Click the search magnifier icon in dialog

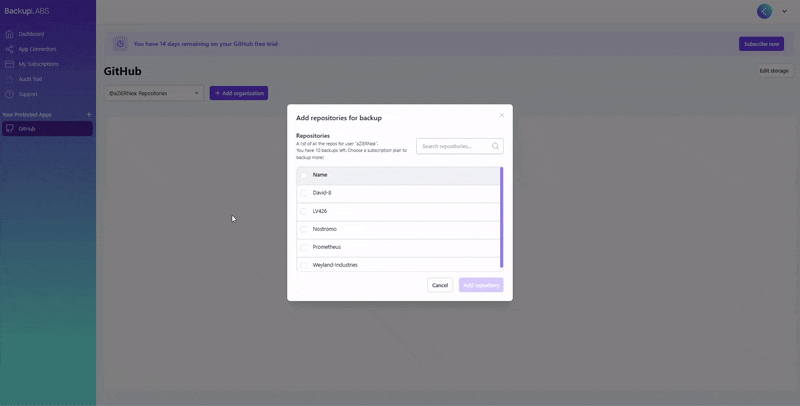(495, 146)
